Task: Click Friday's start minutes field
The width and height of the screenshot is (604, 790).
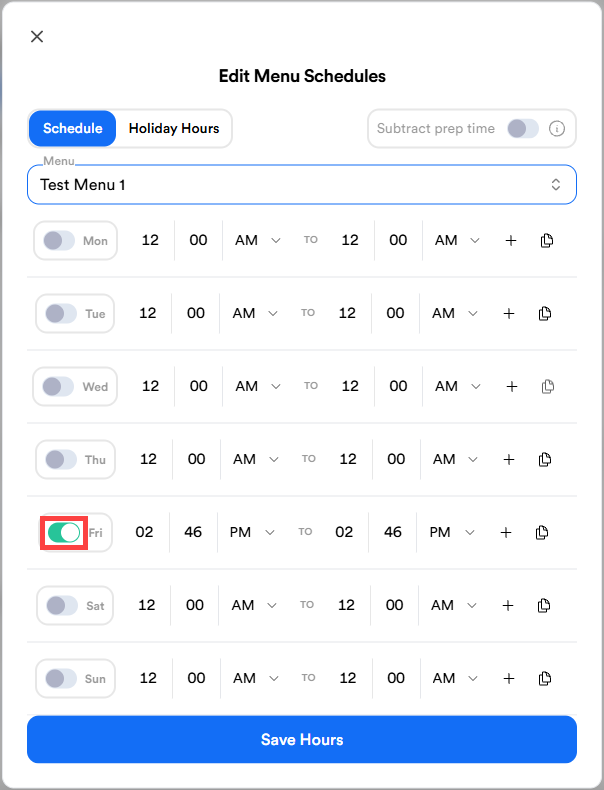Action: pos(193,532)
